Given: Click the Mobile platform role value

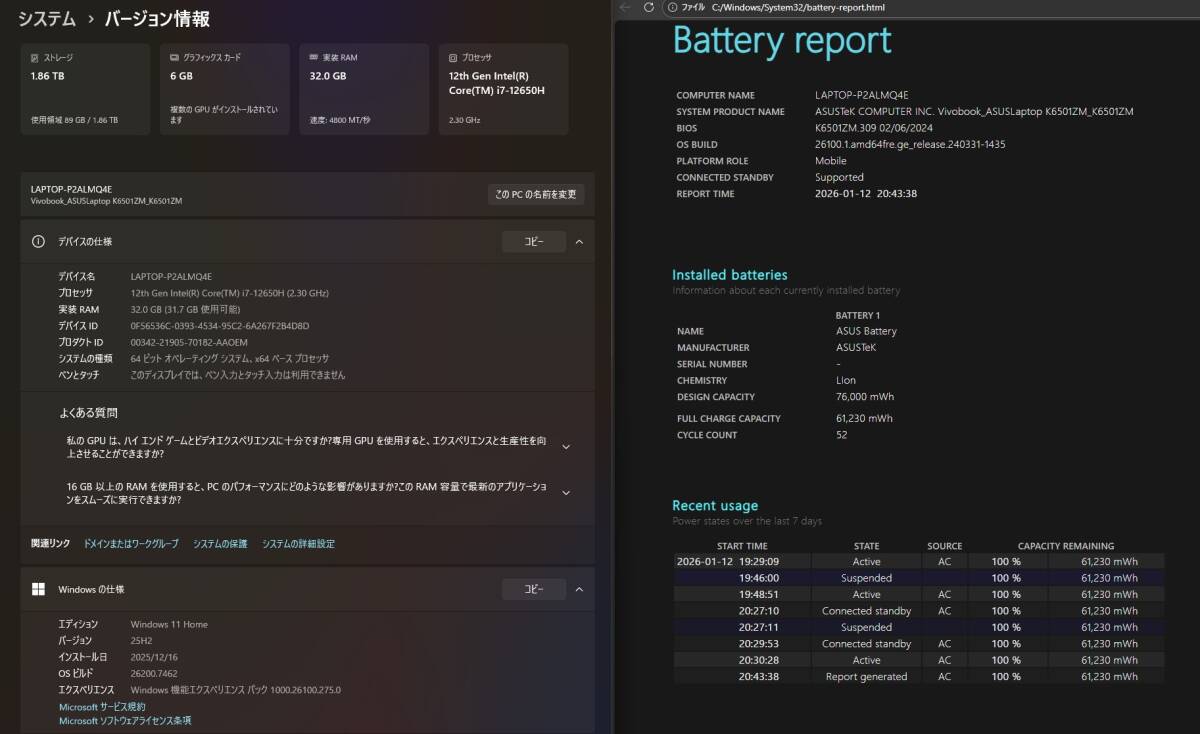Looking at the screenshot, I should coord(831,161).
